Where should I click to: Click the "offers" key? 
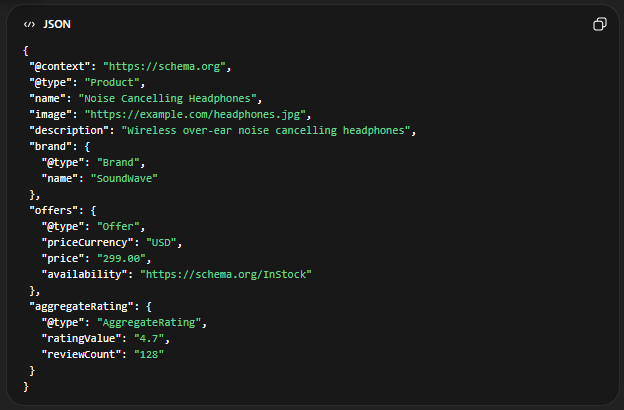pyautogui.click(x=53, y=210)
